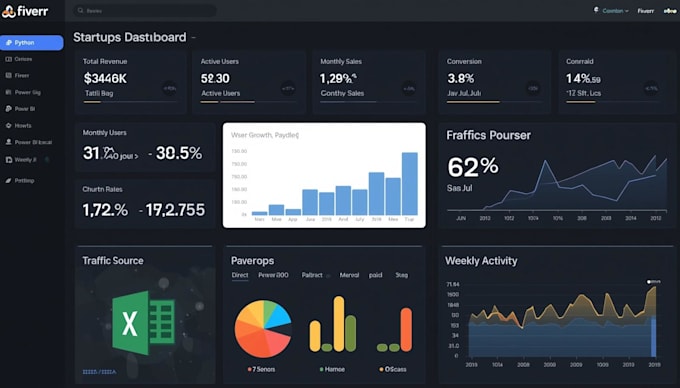Click the 52.30 Active Users value
The height and width of the screenshot is (388, 680).
tap(215, 78)
